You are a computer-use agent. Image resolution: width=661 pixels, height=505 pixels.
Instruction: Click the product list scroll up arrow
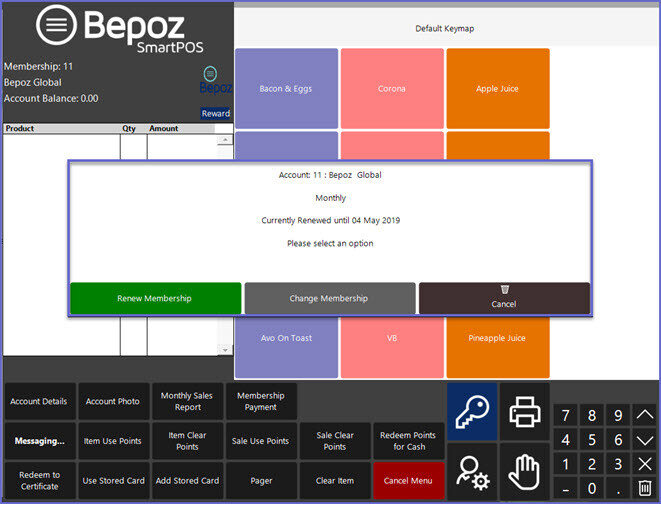pos(225,140)
